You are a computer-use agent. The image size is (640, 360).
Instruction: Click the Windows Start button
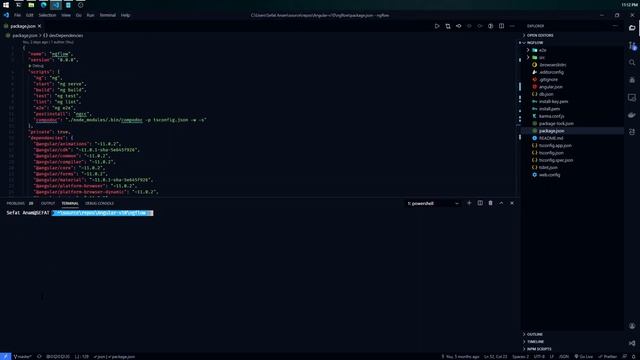[x=6, y=5]
